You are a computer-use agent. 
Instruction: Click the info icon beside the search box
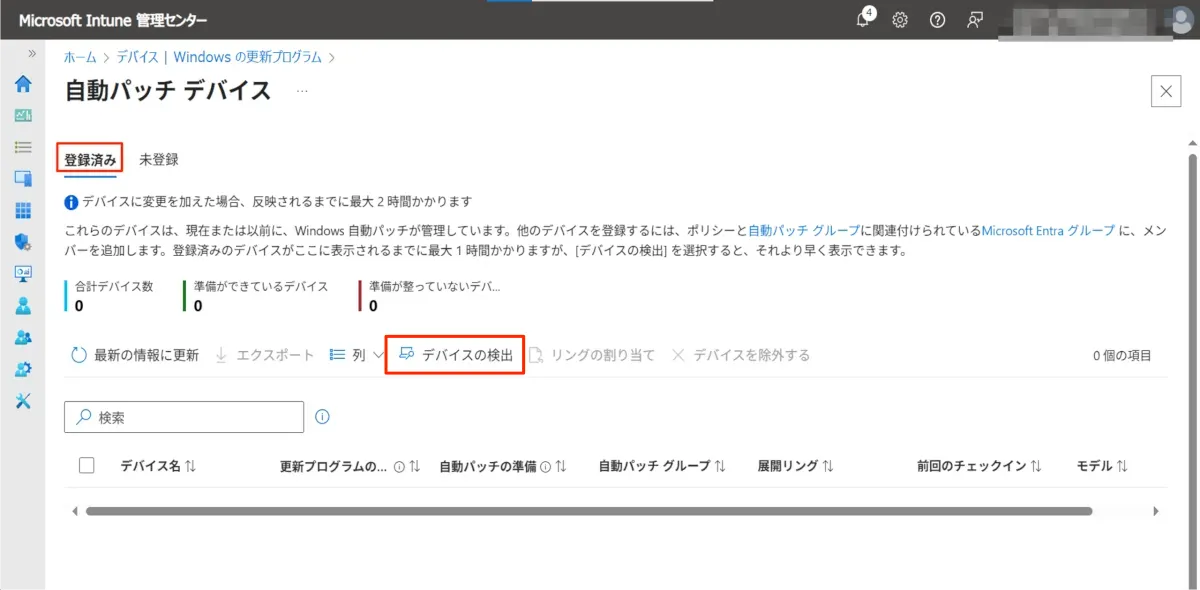tap(322, 417)
